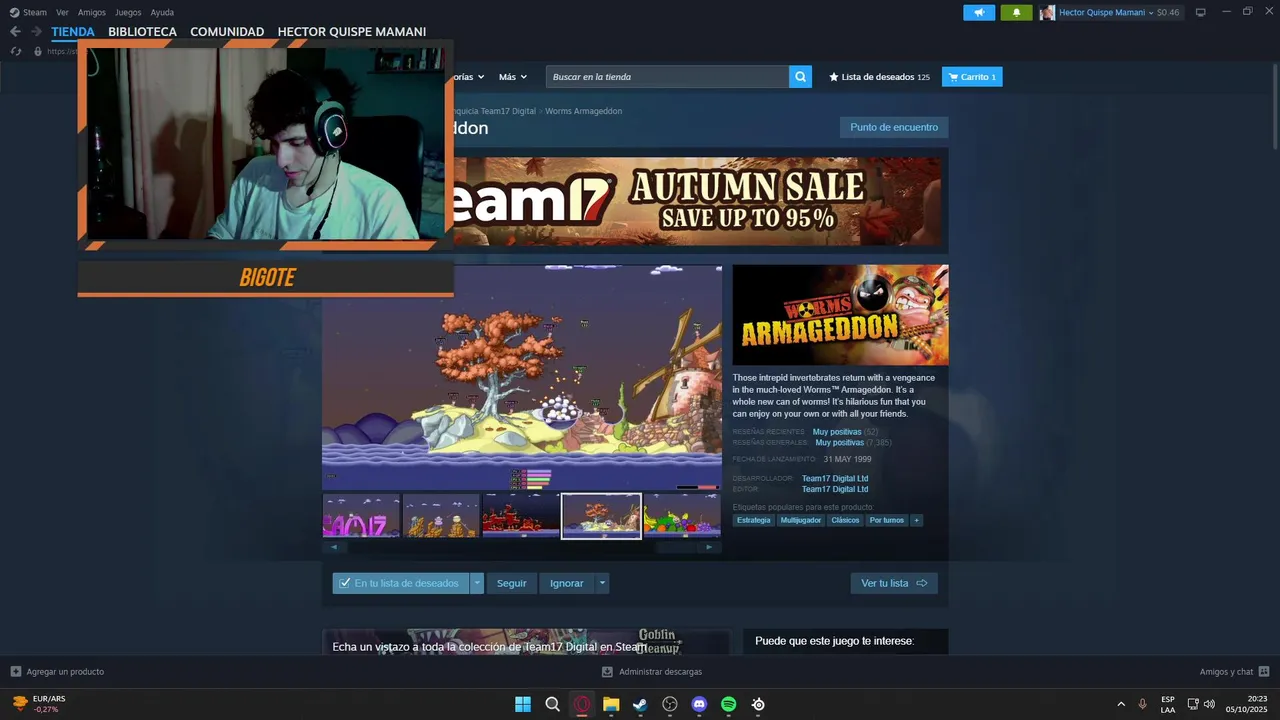Viewport: 1280px width, 720px height.
Task: Open the Carrito 1 button
Action: [972, 77]
